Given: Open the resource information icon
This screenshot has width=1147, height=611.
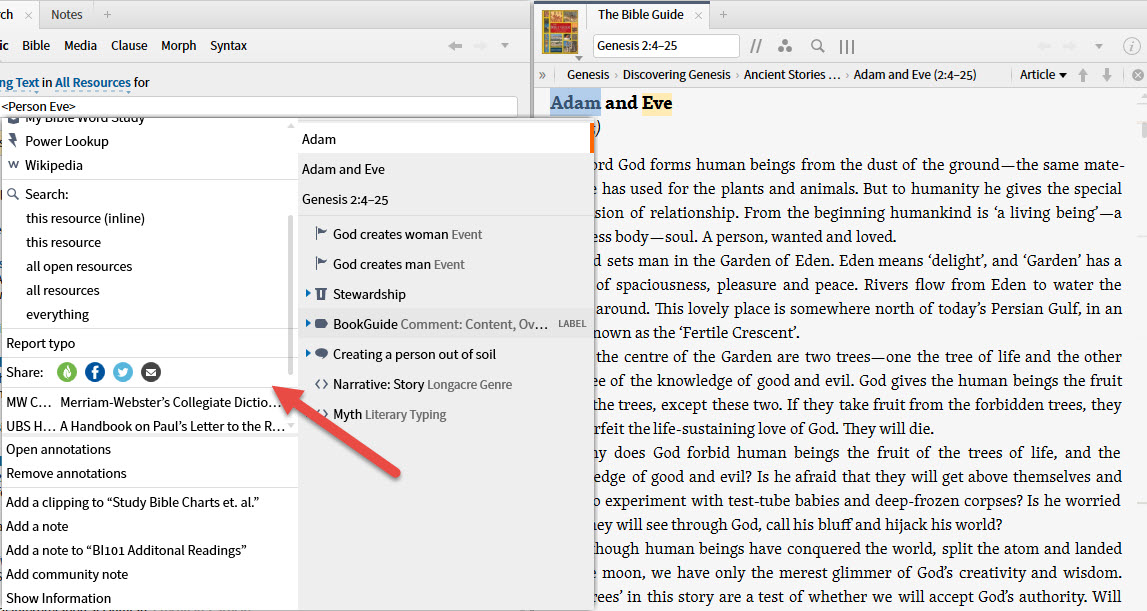Looking at the screenshot, I should [x=1131, y=46].
